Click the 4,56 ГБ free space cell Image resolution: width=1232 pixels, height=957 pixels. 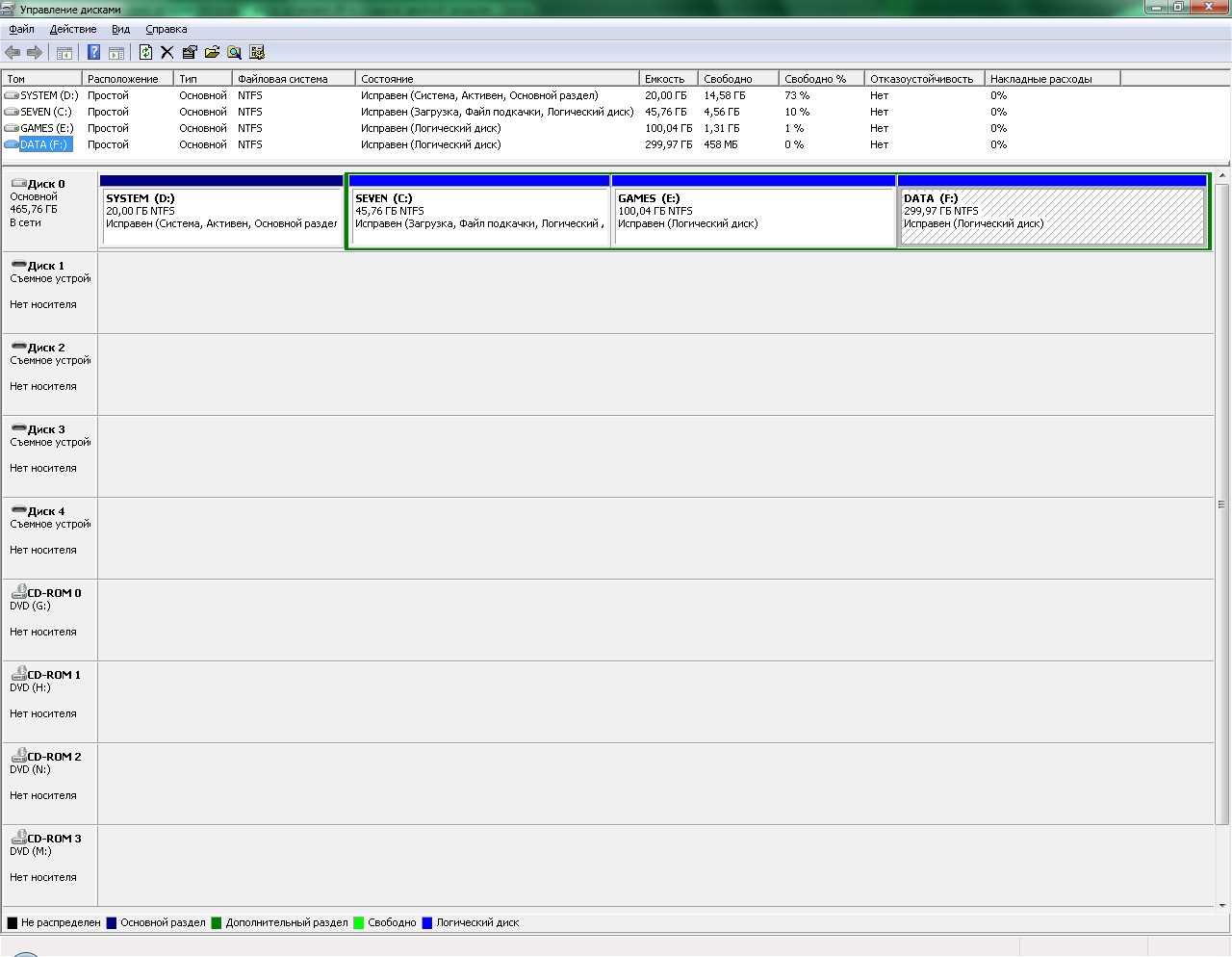click(x=722, y=112)
